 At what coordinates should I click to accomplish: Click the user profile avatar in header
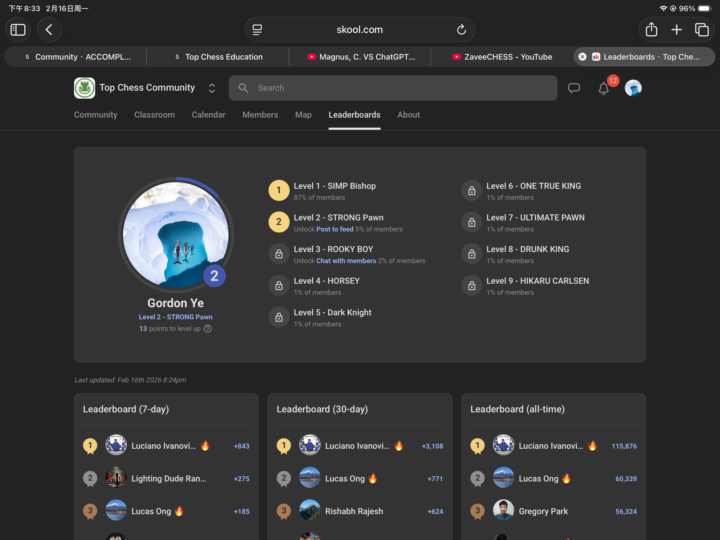633,88
